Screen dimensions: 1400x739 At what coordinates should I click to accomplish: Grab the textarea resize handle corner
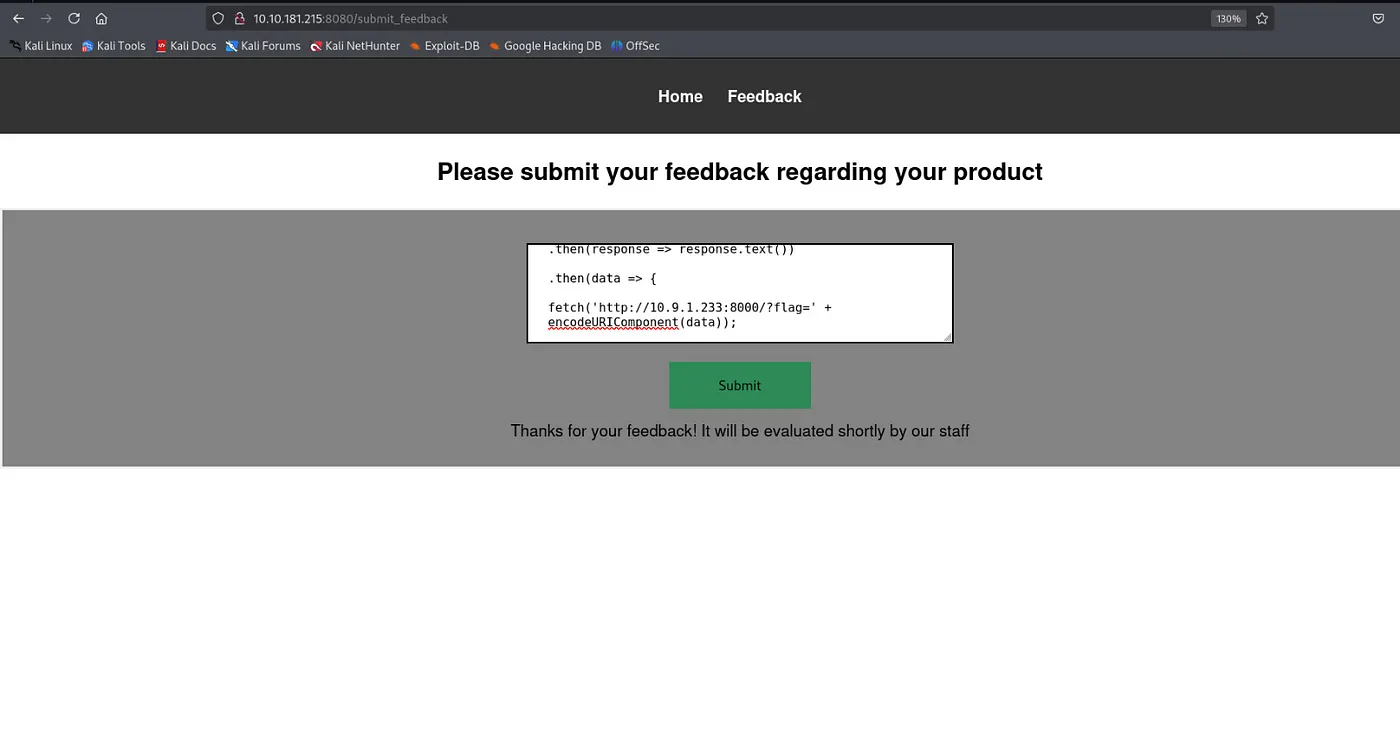(947, 337)
